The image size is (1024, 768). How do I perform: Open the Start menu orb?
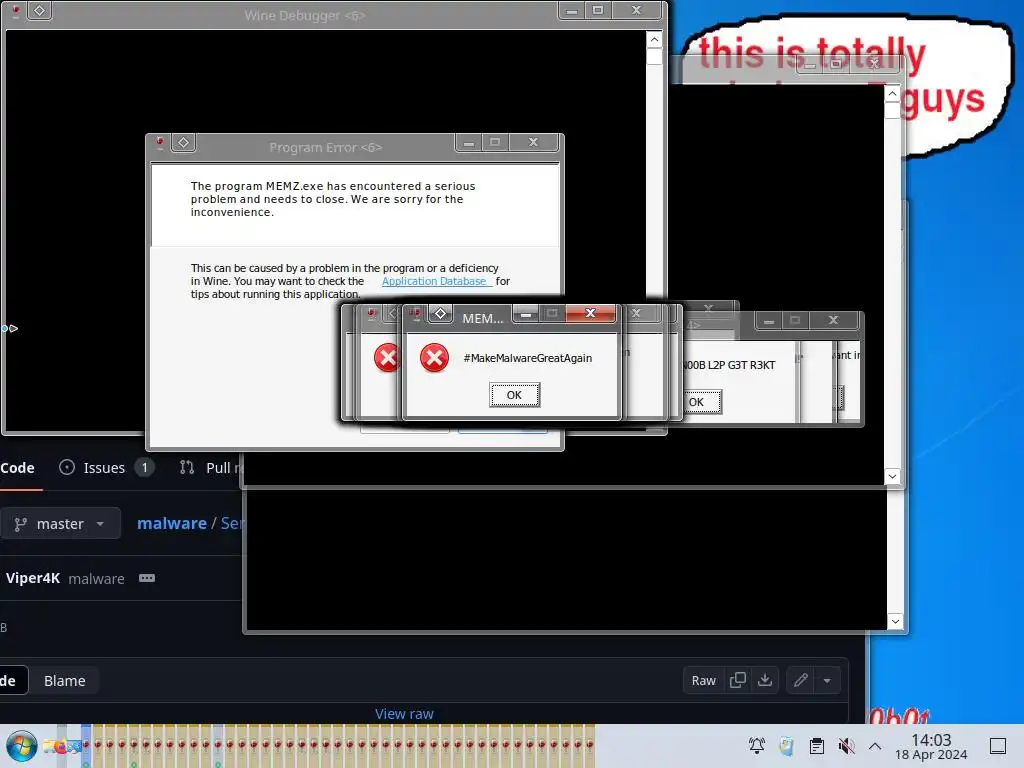(x=22, y=746)
